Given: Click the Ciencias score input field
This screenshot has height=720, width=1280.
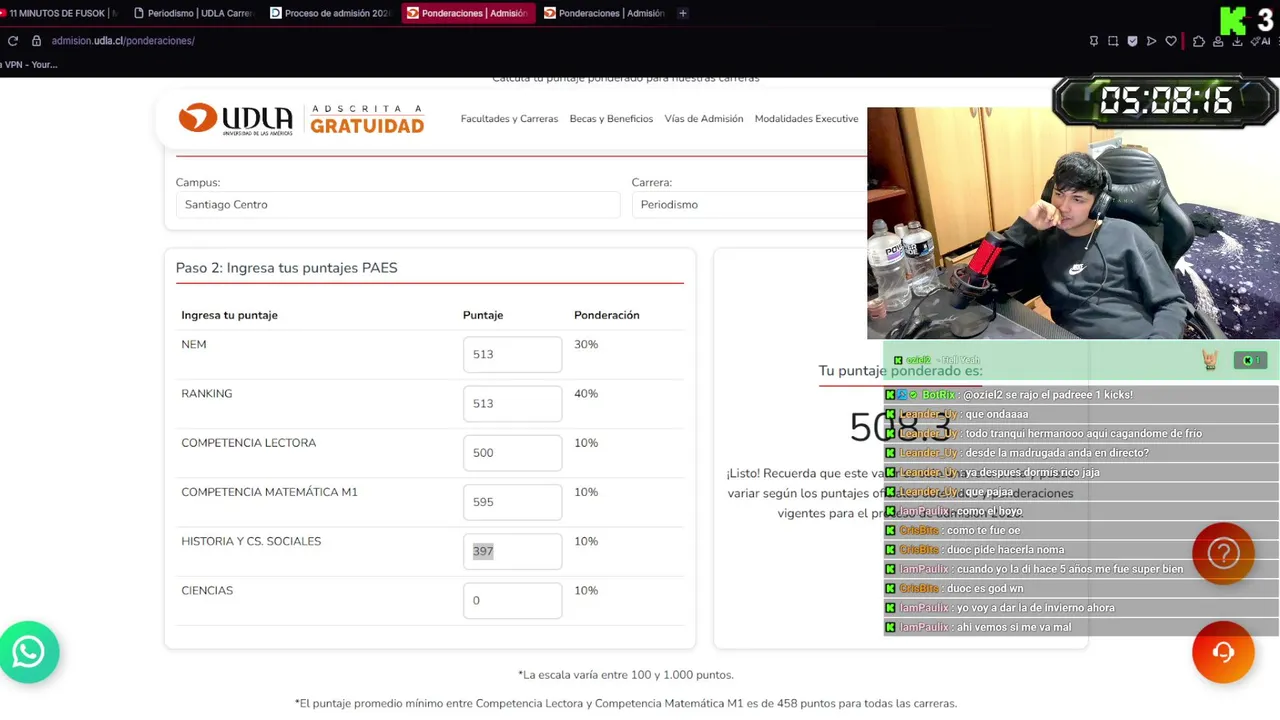Looking at the screenshot, I should pos(512,600).
